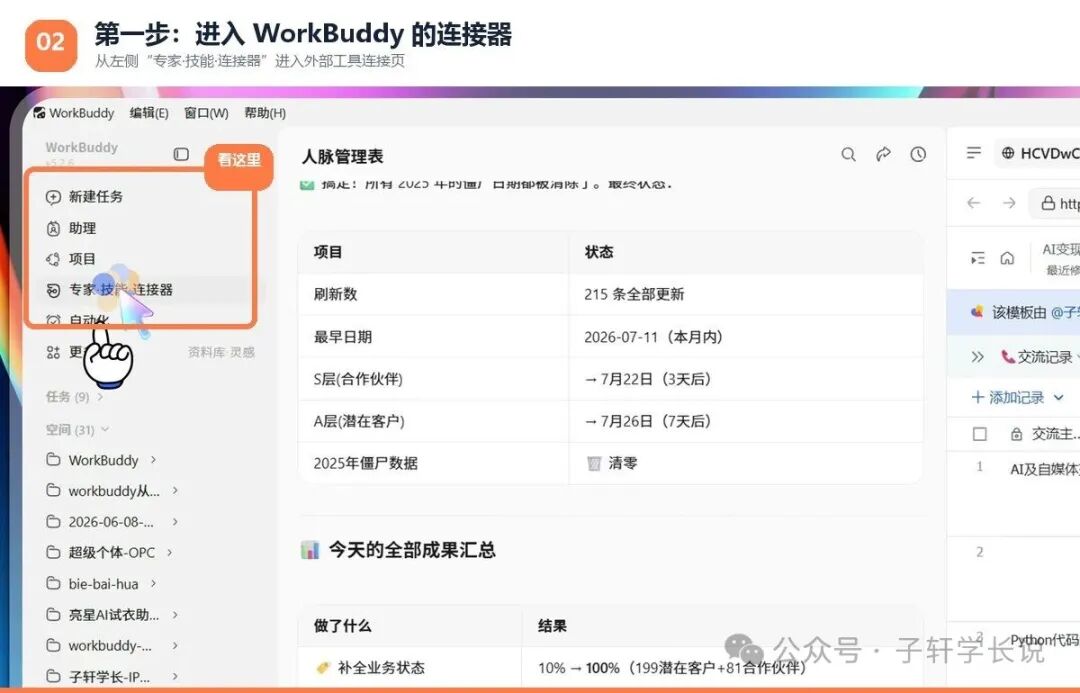1080x693 pixels.
Task: Go forward with the browser right arrow
Action: point(1009,203)
